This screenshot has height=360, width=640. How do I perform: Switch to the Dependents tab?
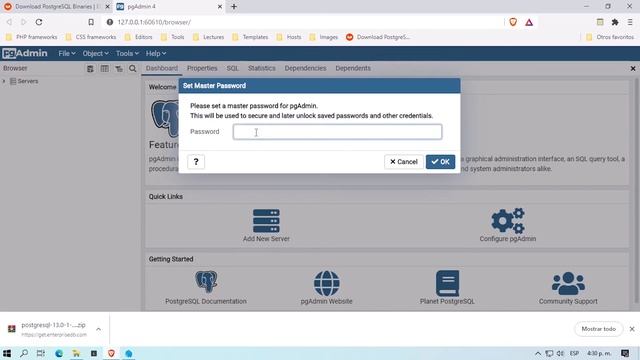coord(353,68)
